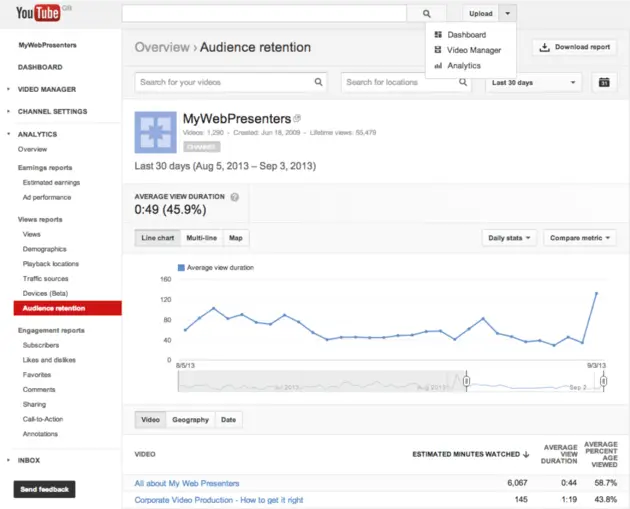Open the Favorites report
Screen dimensions: 630x509
coord(37,375)
